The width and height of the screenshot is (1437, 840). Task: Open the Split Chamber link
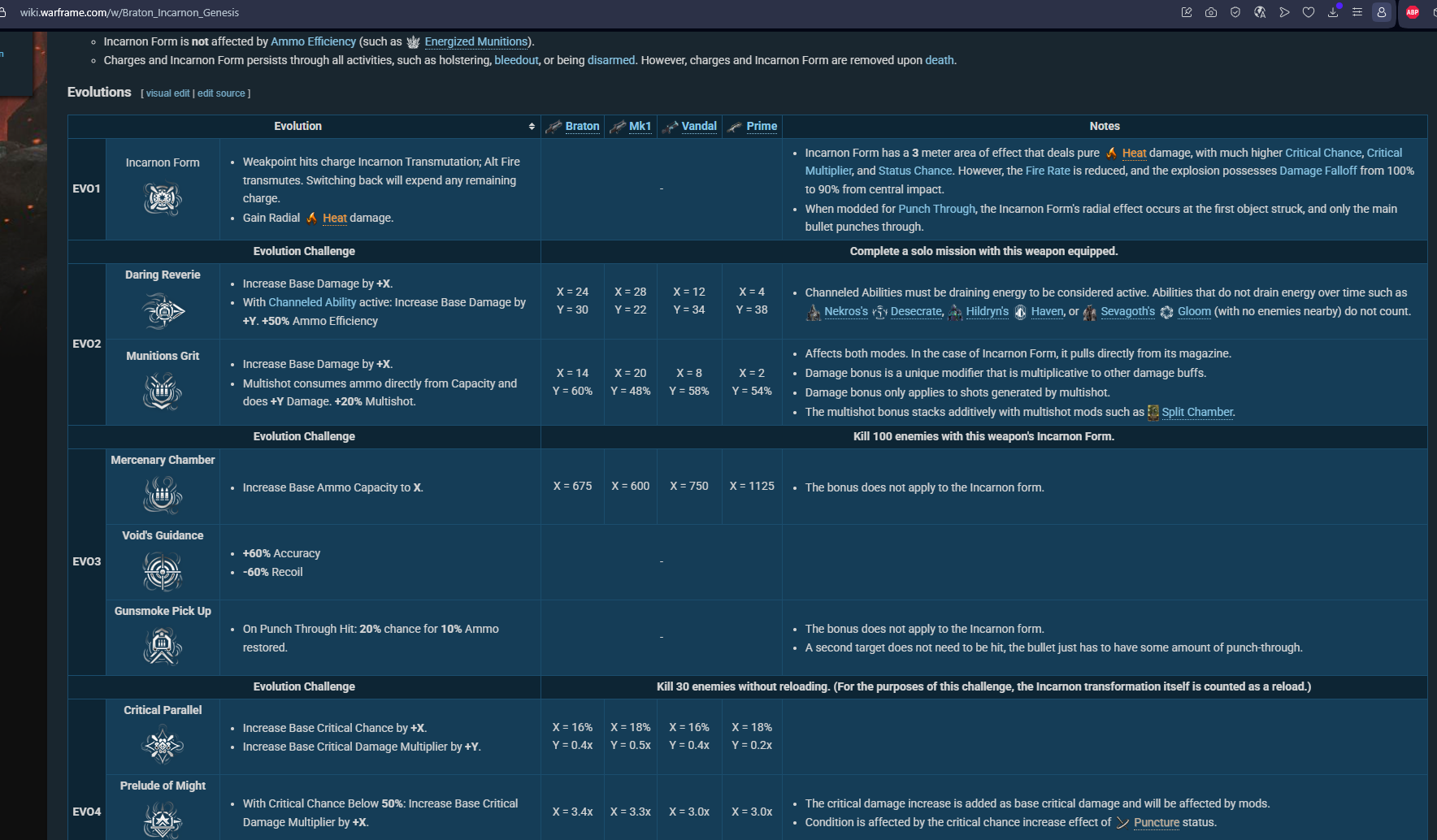tap(1197, 412)
